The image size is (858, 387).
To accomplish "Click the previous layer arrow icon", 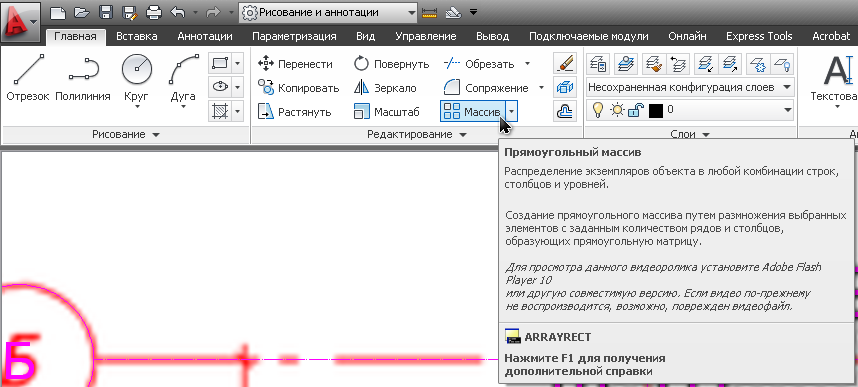I will coord(678,63).
